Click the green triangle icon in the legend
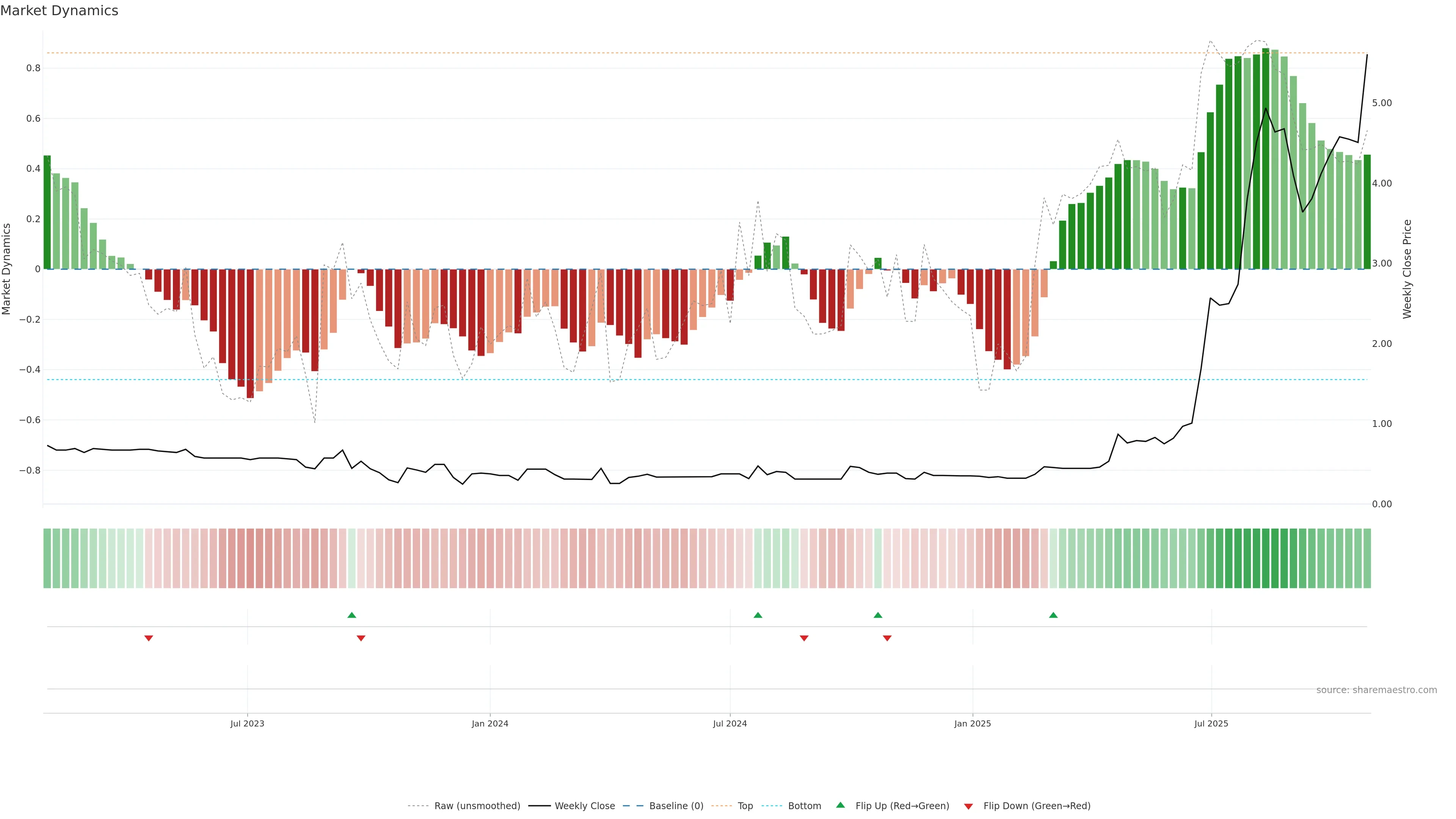This screenshot has width=1456, height=819. [x=841, y=805]
